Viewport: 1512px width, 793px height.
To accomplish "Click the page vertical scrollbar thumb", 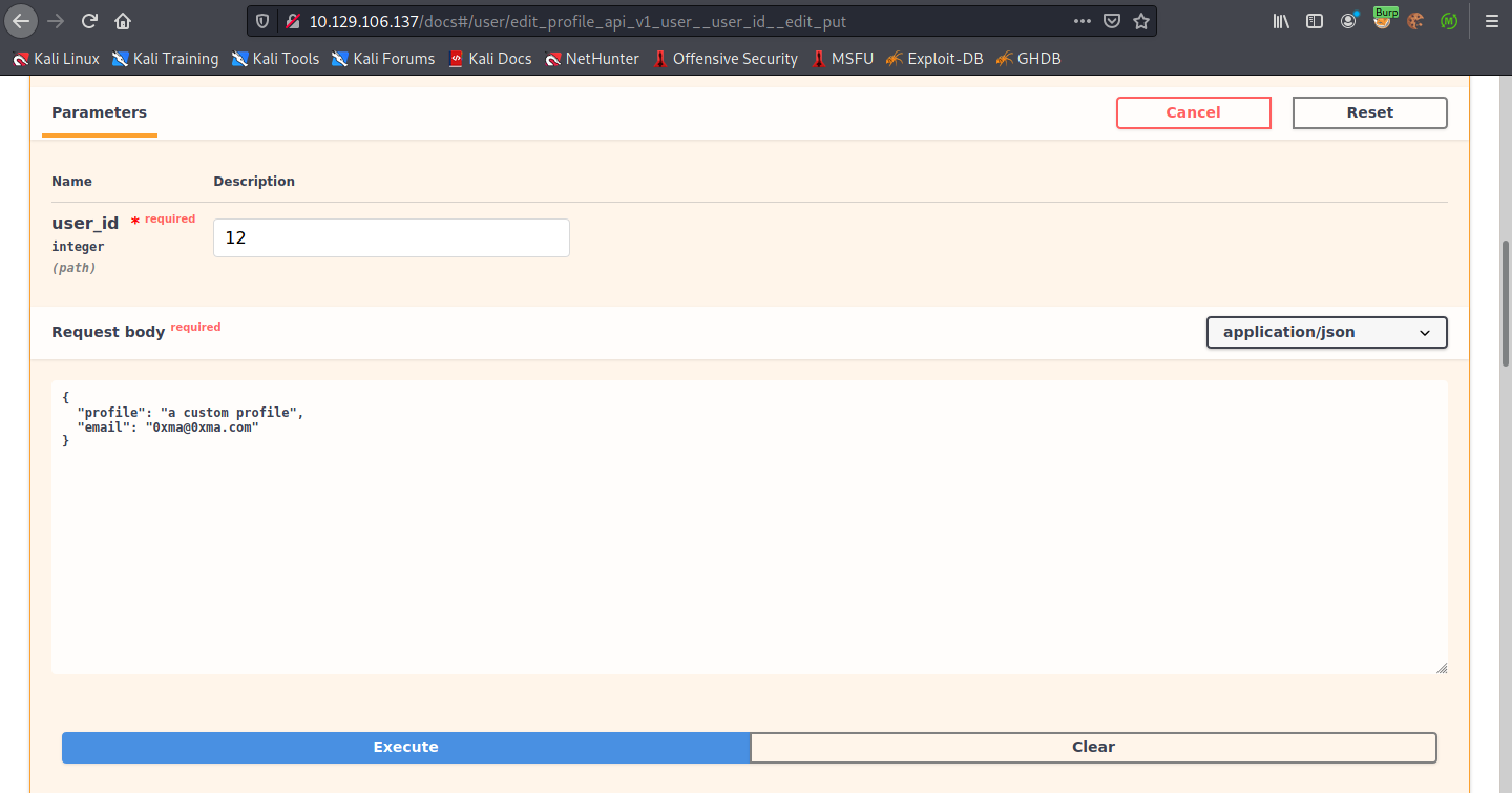I will [1506, 303].
